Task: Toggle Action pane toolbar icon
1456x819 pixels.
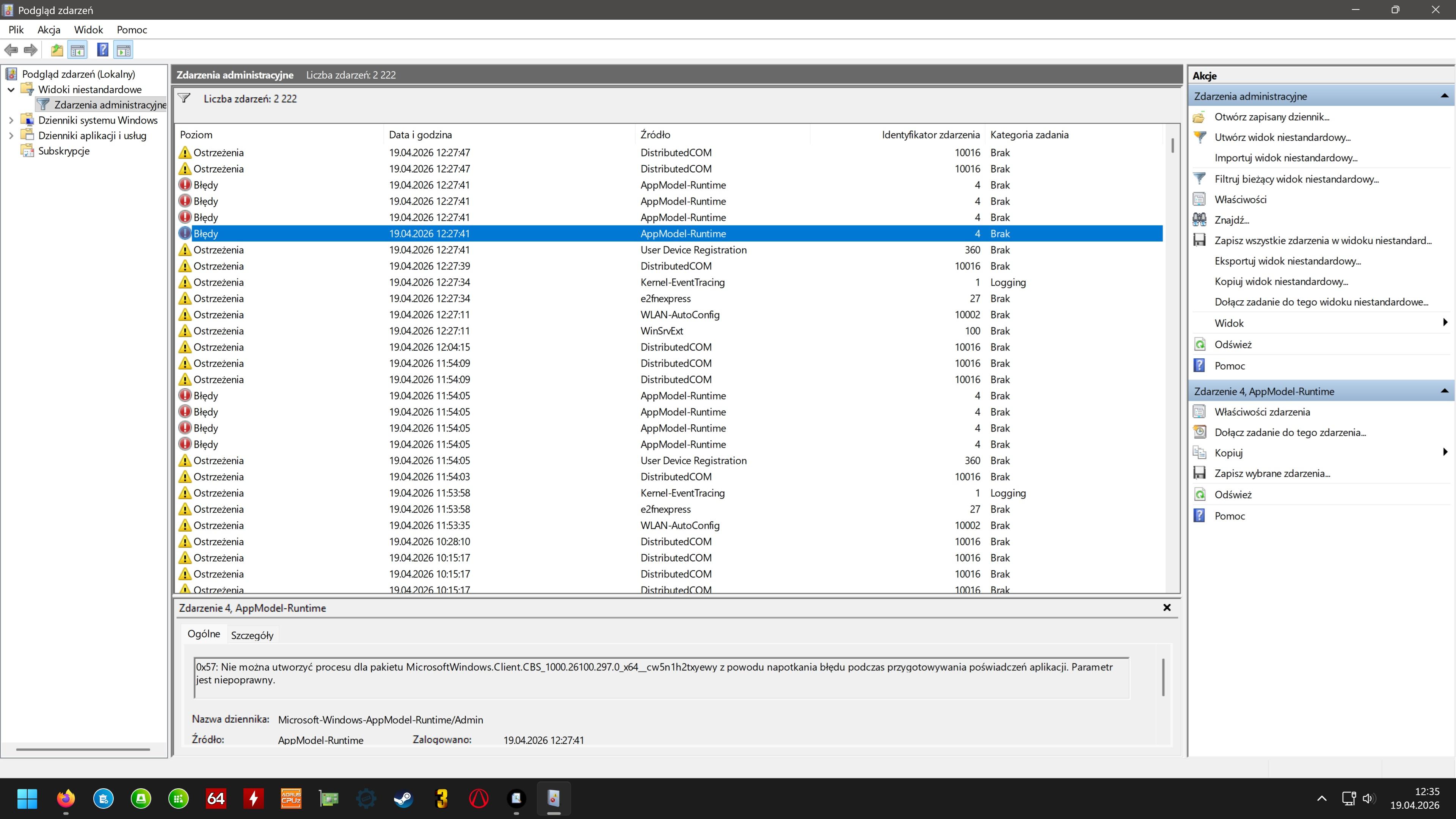Action: [124, 50]
